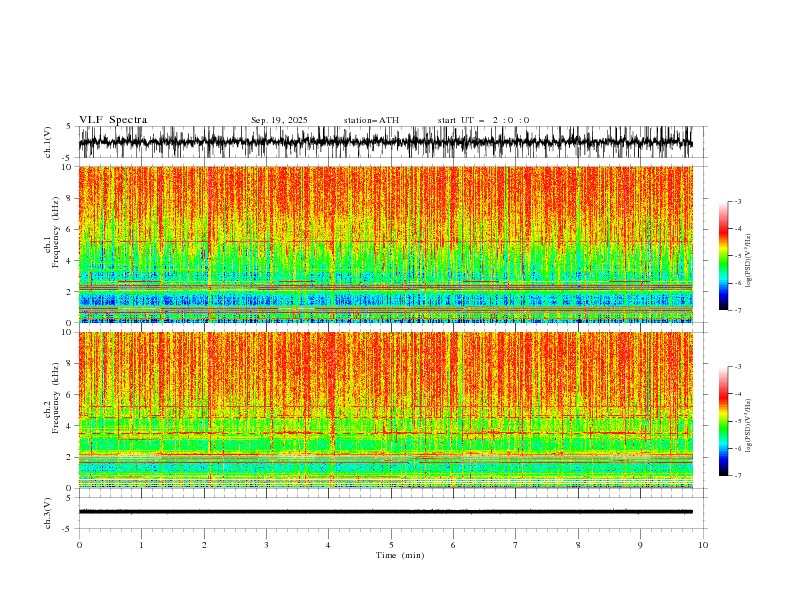Click the "-3" tick on ch.1 color bar
The image size is (792, 612).
point(737,201)
